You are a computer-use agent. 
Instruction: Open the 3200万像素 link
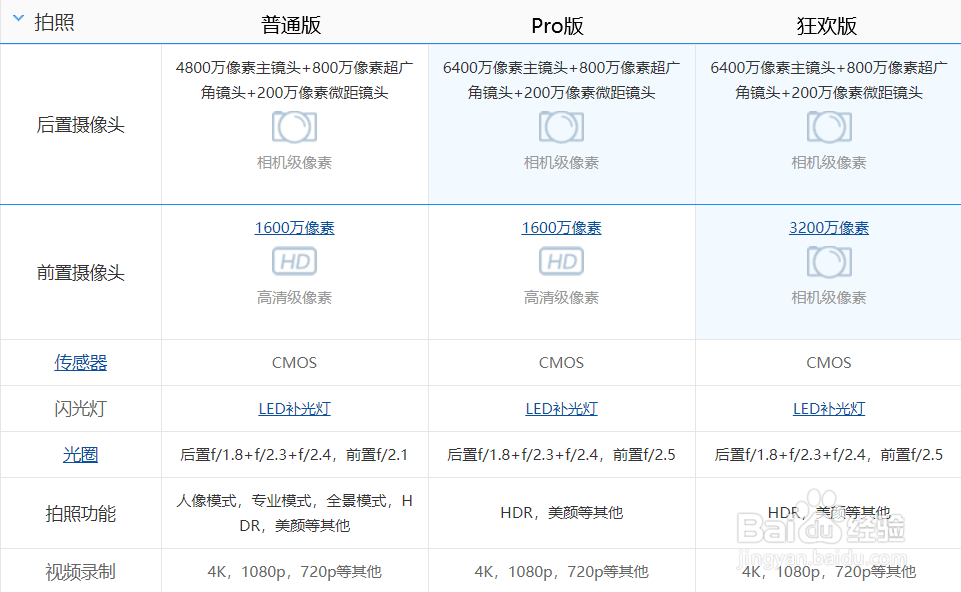(x=829, y=228)
